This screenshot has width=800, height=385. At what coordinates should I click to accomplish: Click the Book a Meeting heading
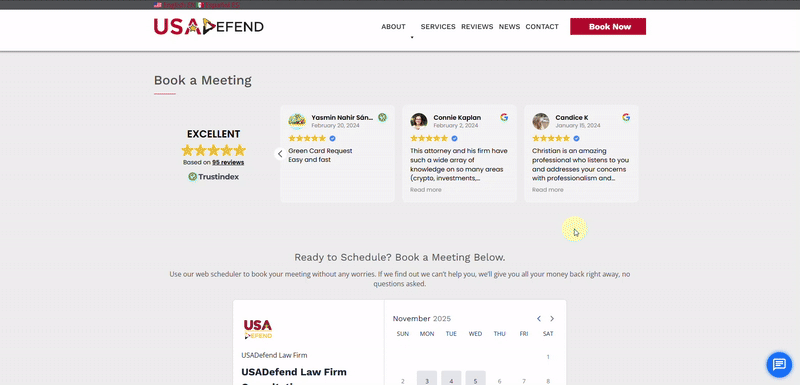pyautogui.click(x=203, y=80)
